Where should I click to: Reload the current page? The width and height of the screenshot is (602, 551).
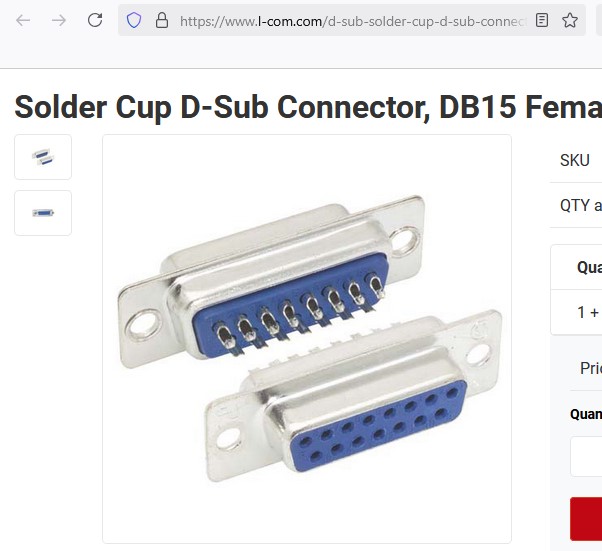click(95, 20)
